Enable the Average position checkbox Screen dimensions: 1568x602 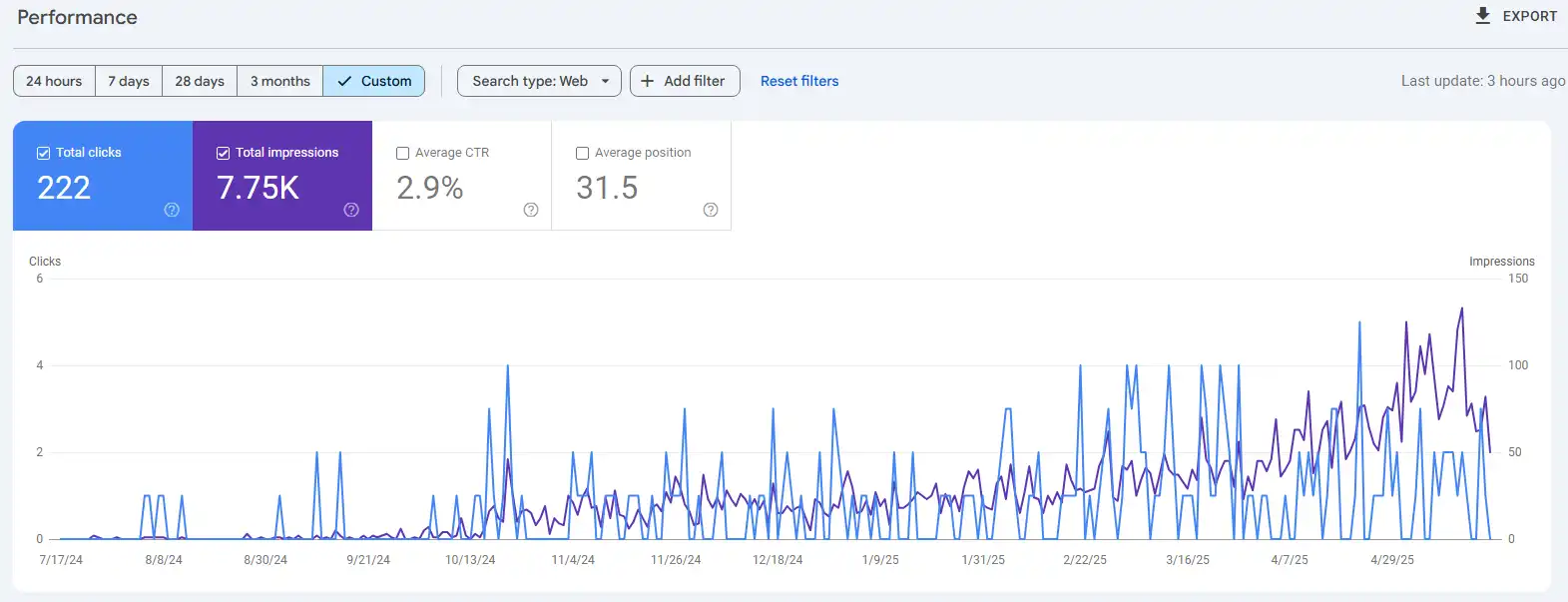(x=582, y=153)
